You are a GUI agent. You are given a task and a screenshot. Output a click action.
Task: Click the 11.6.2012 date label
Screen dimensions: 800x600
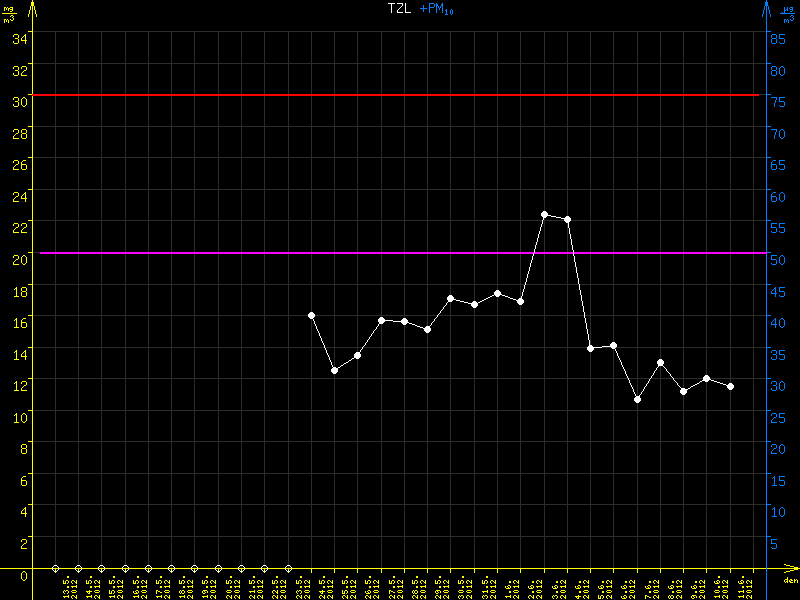point(743,586)
